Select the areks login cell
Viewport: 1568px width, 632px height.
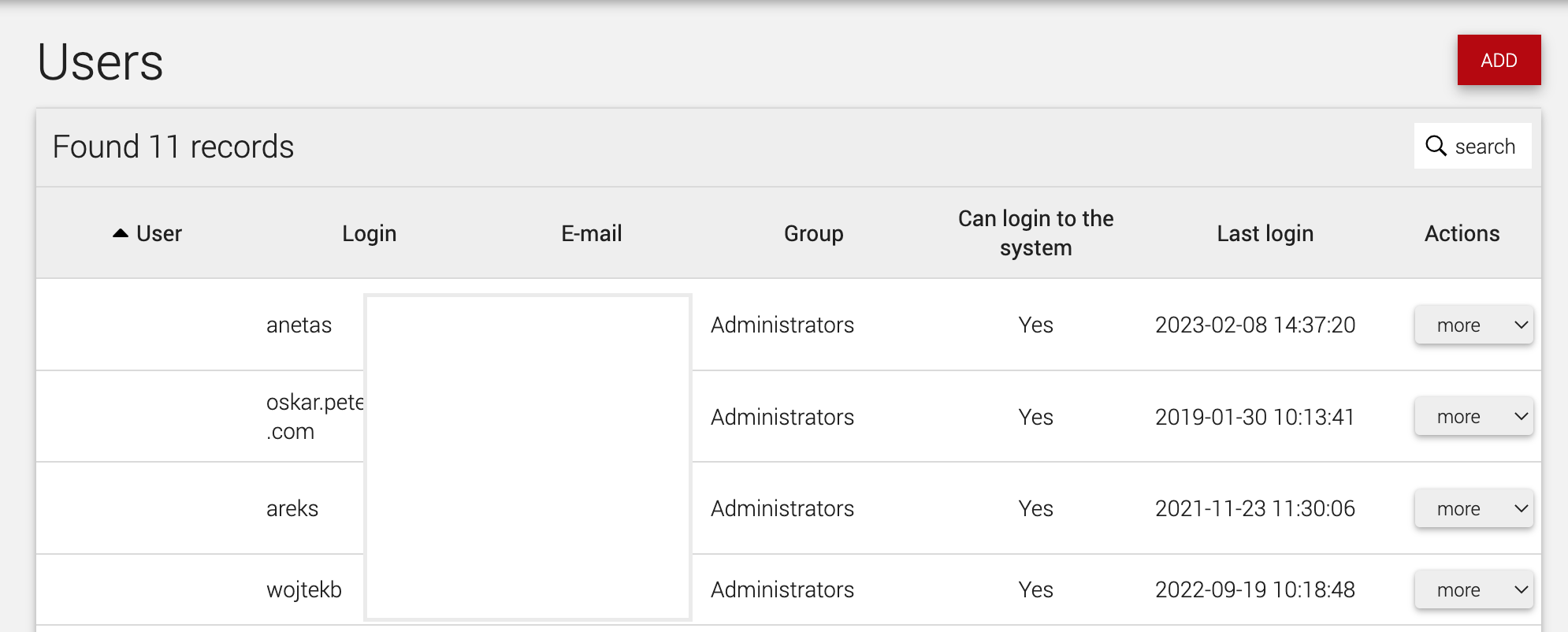[292, 508]
